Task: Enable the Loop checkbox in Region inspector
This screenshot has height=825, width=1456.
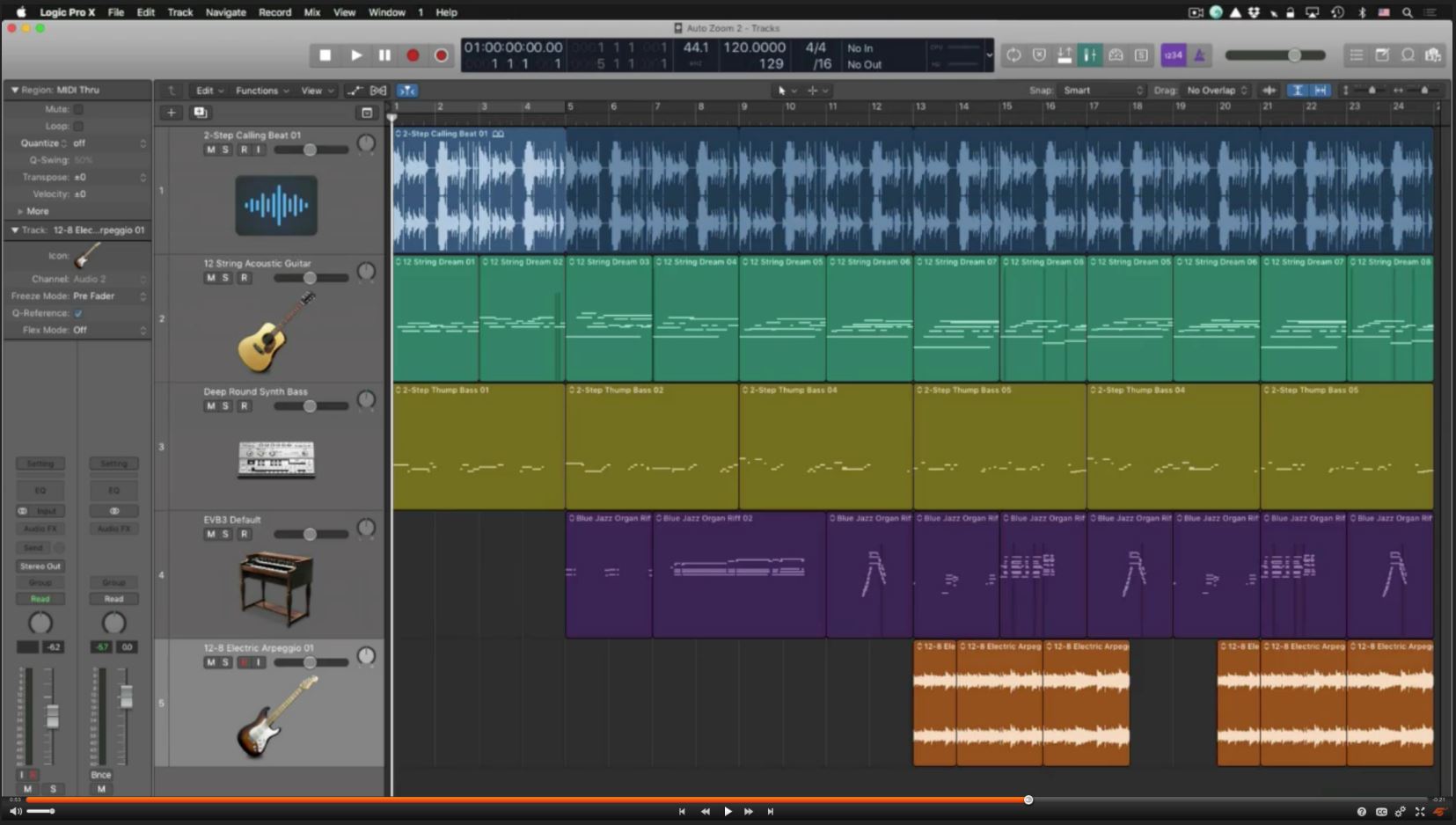Action: pos(78,126)
